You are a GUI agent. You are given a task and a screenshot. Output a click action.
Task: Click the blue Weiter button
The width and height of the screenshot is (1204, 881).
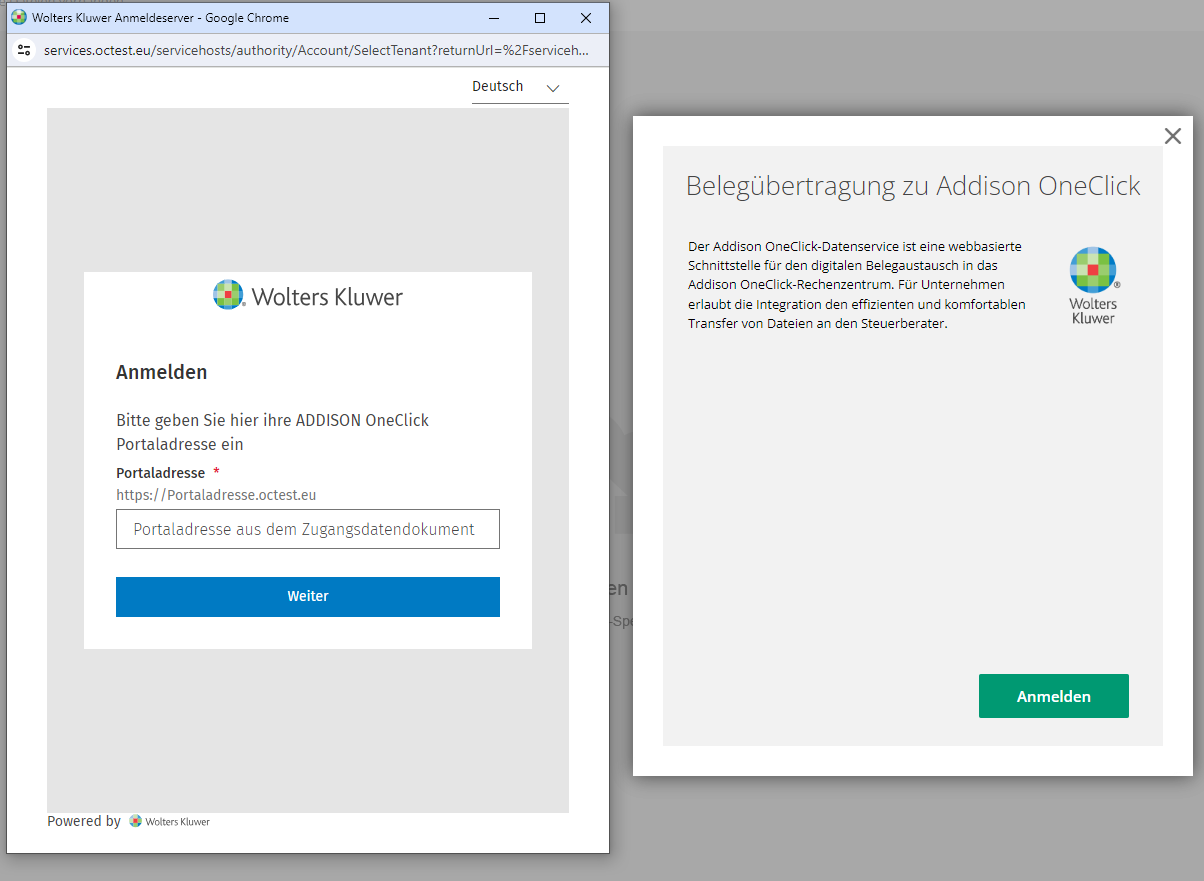click(x=308, y=596)
